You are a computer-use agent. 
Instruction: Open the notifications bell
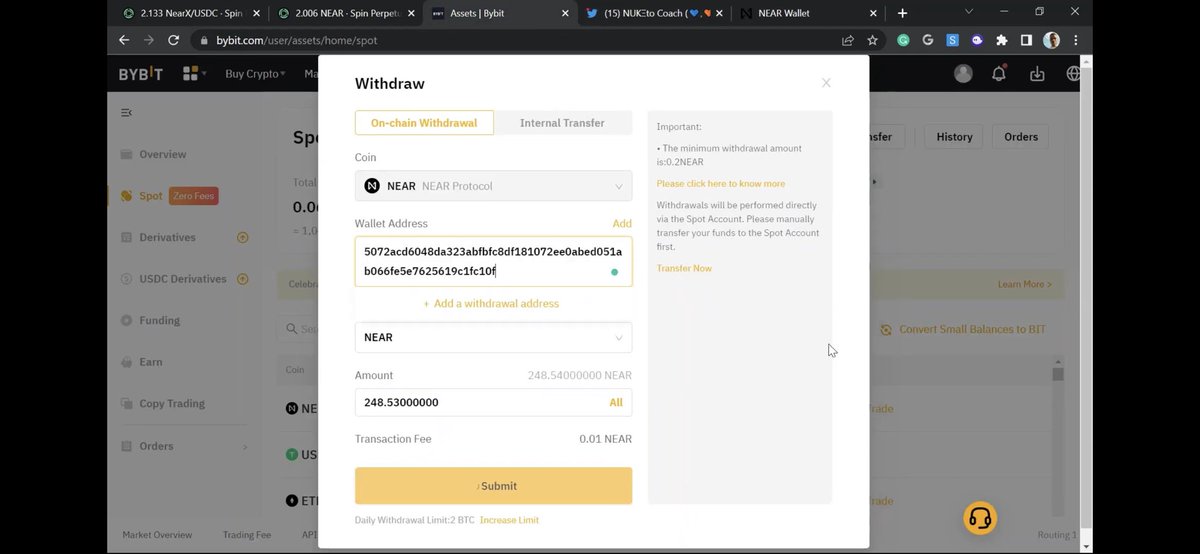tap(999, 73)
